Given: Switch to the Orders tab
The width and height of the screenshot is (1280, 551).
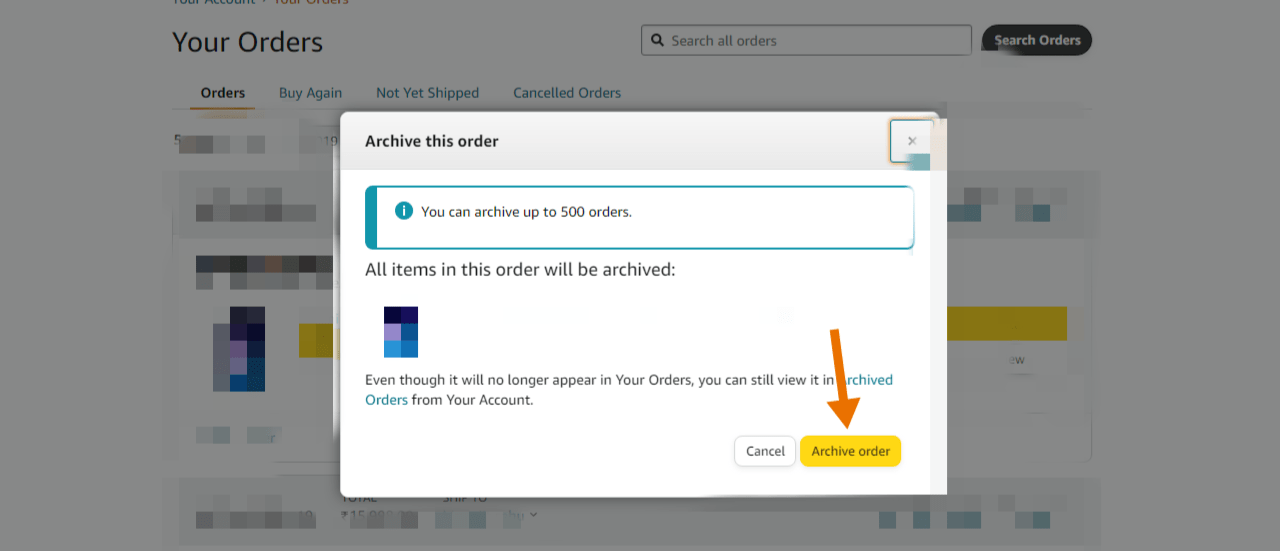Looking at the screenshot, I should (222, 93).
